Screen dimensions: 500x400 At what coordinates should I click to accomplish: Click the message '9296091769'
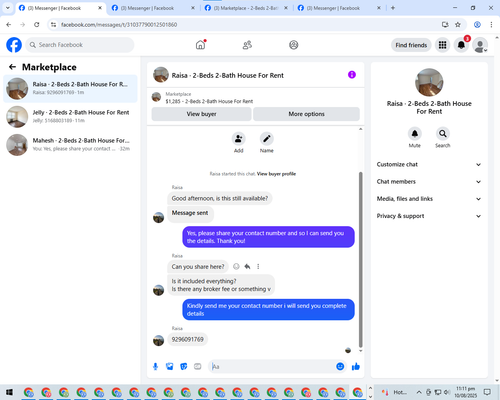tap(187, 339)
